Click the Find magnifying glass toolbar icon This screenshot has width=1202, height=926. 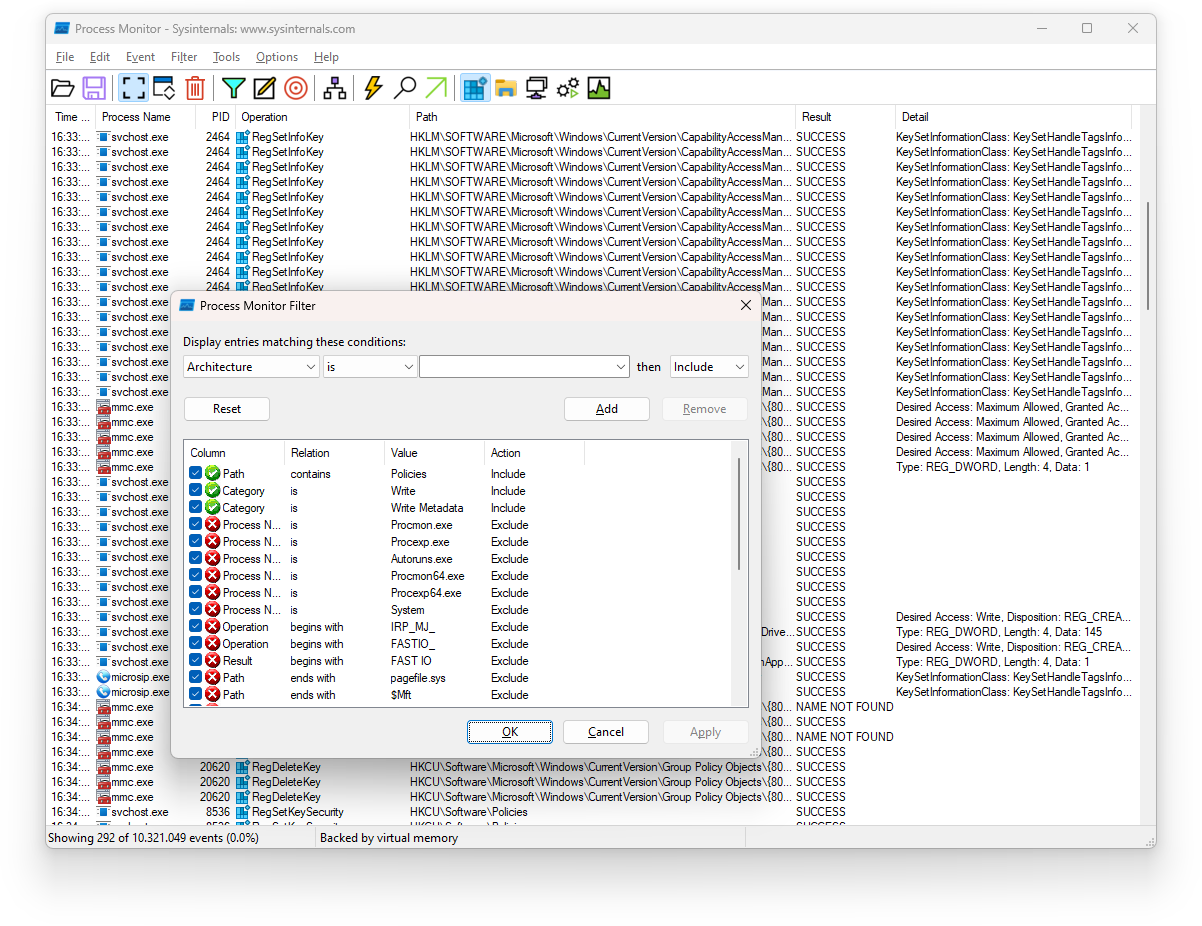point(404,88)
